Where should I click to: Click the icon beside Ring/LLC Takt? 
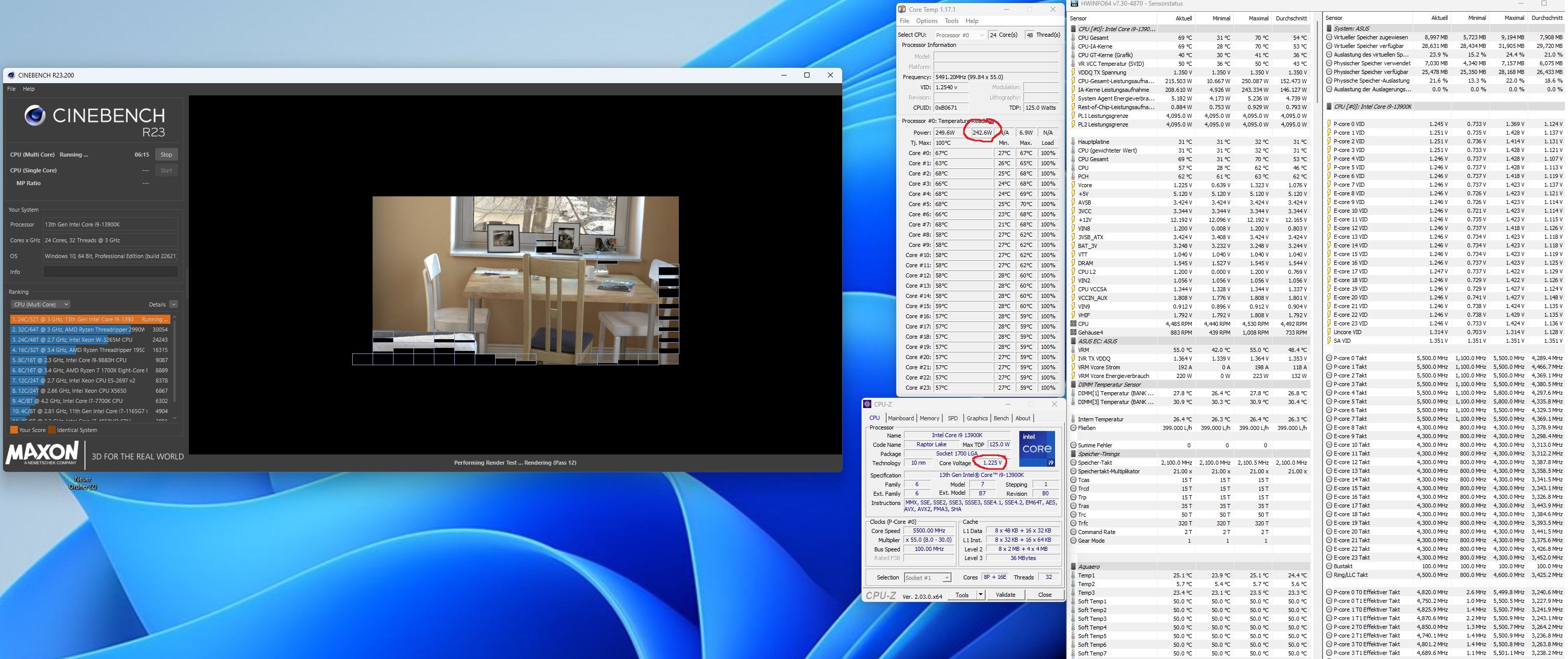click(1329, 574)
